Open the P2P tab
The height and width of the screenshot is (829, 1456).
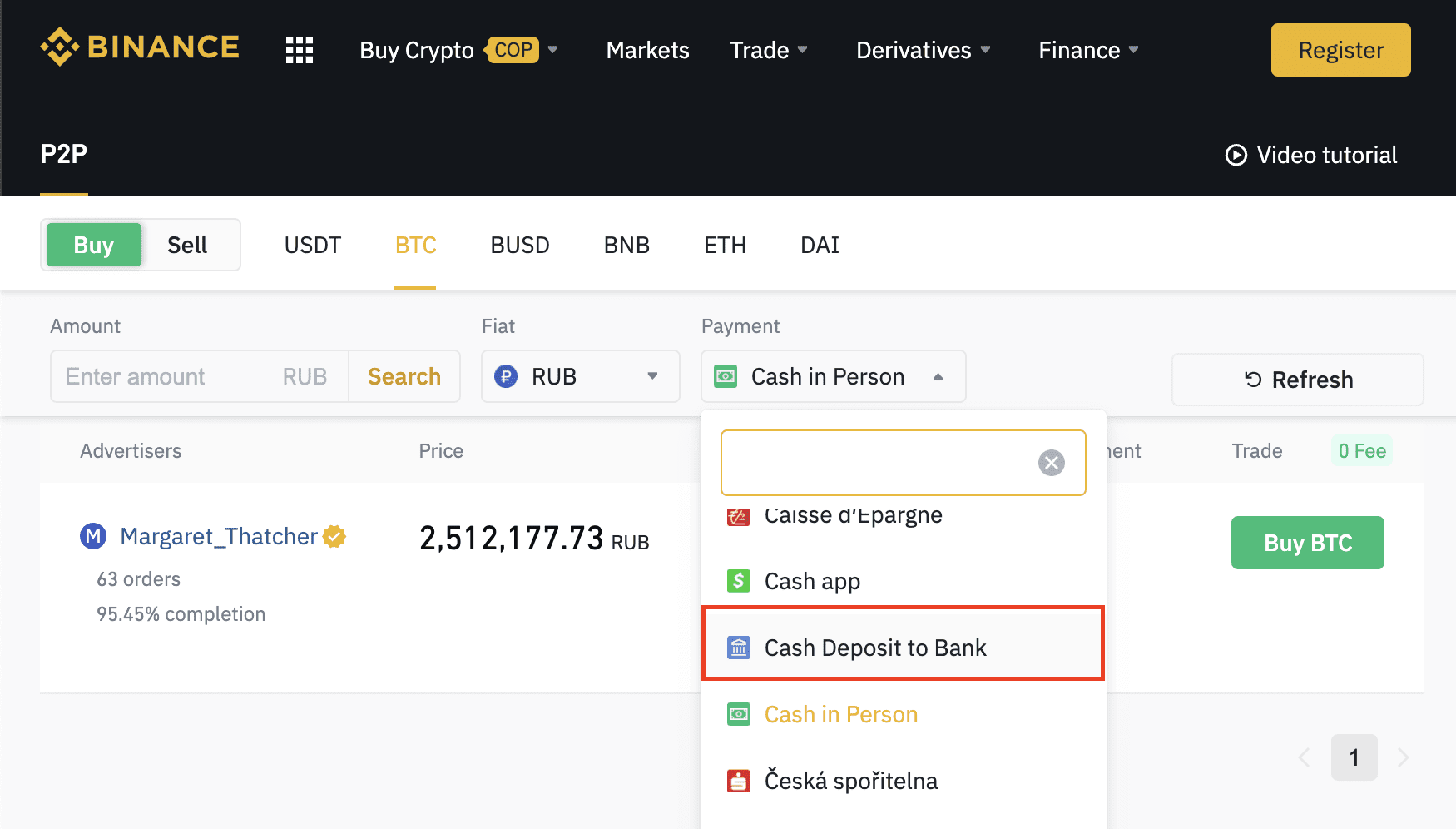click(x=64, y=154)
